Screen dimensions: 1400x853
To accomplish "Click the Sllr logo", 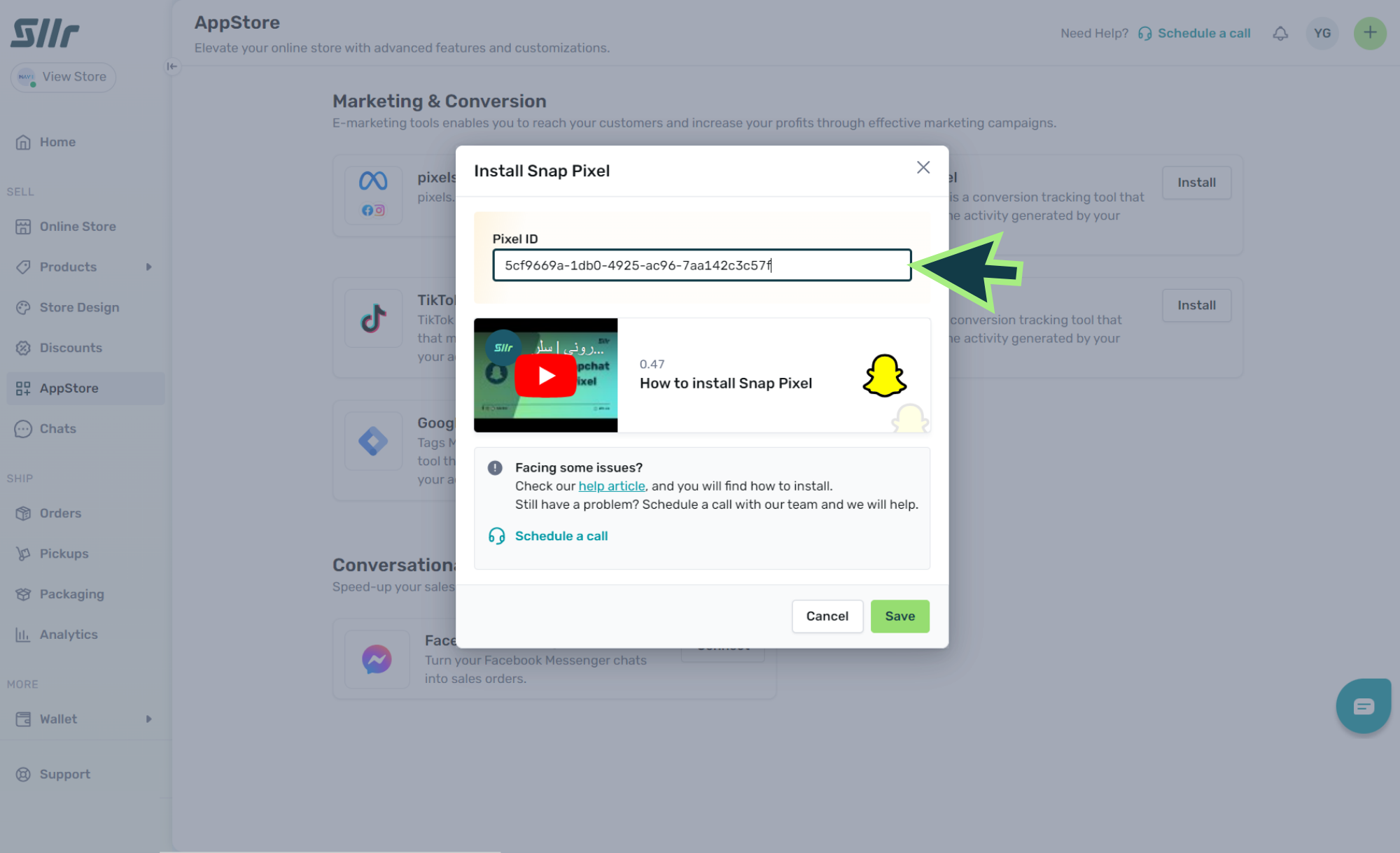I will click(45, 33).
